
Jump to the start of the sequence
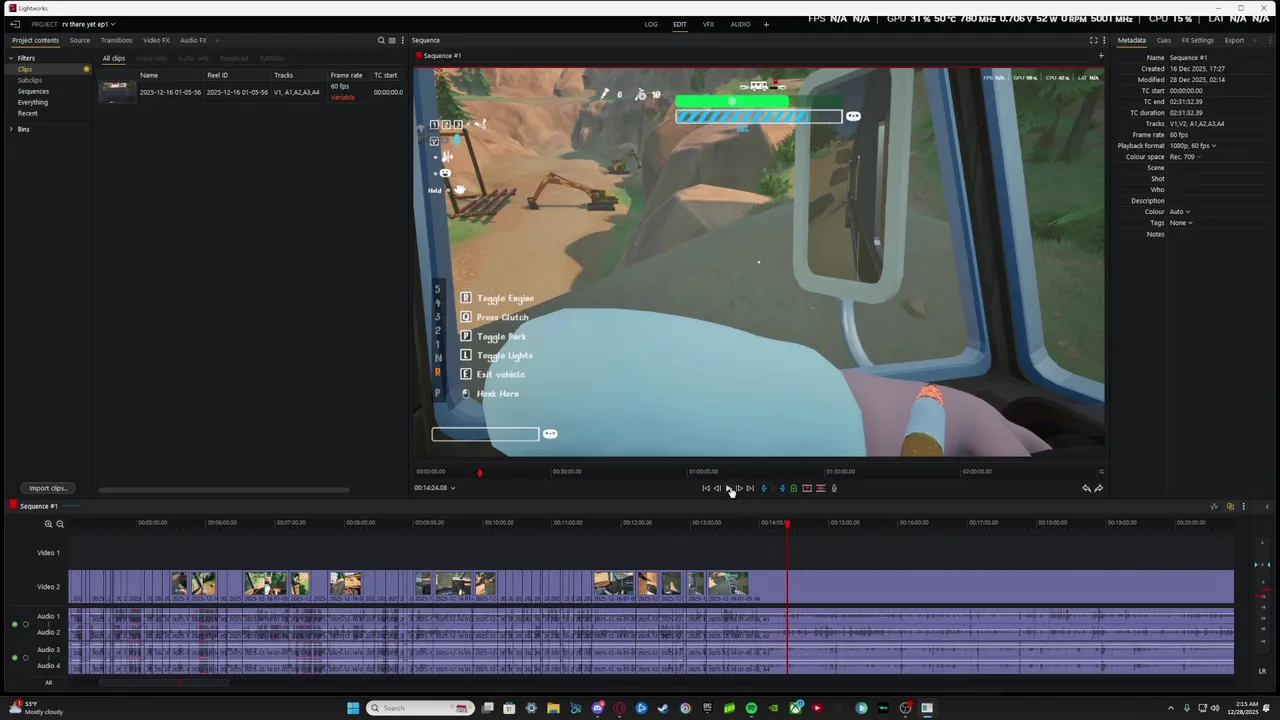click(x=706, y=488)
